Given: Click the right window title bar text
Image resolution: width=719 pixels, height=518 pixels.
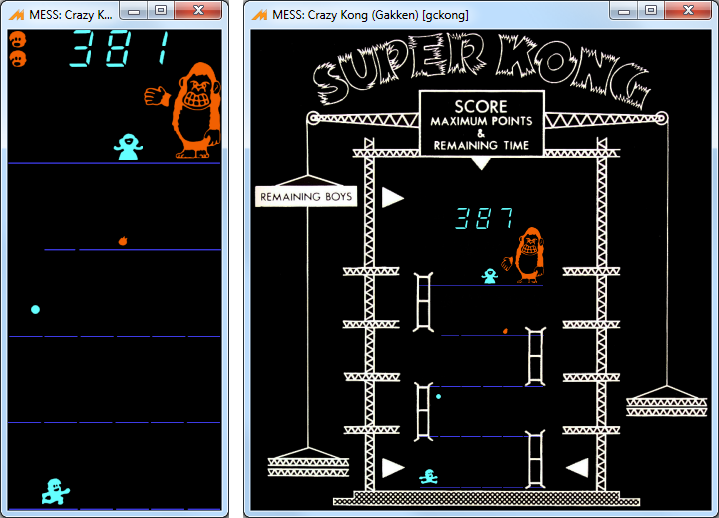Looking at the screenshot, I should tap(371, 15).
